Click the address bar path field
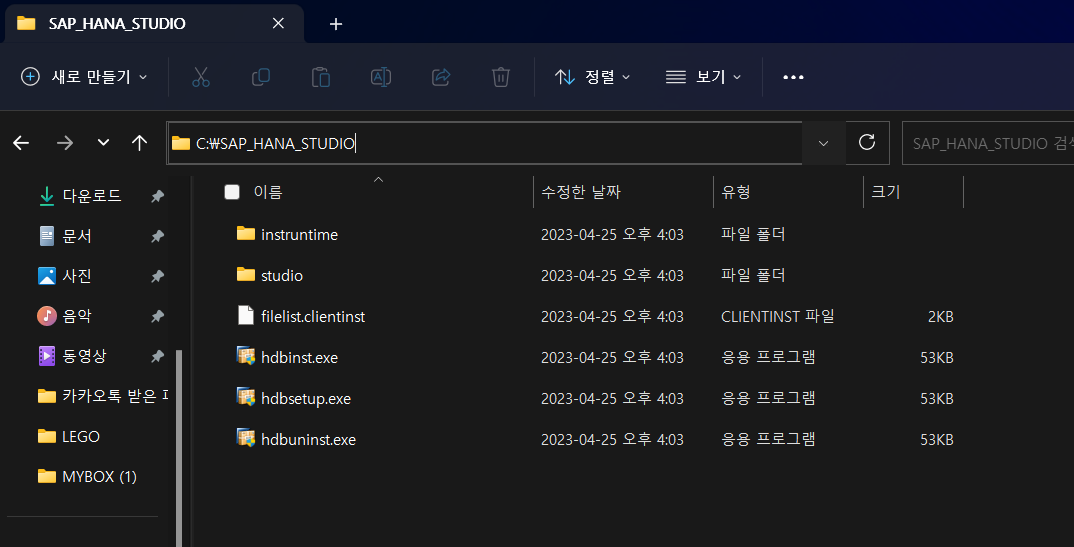Image resolution: width=1074 pixels, height=547 pixels. 485,143
